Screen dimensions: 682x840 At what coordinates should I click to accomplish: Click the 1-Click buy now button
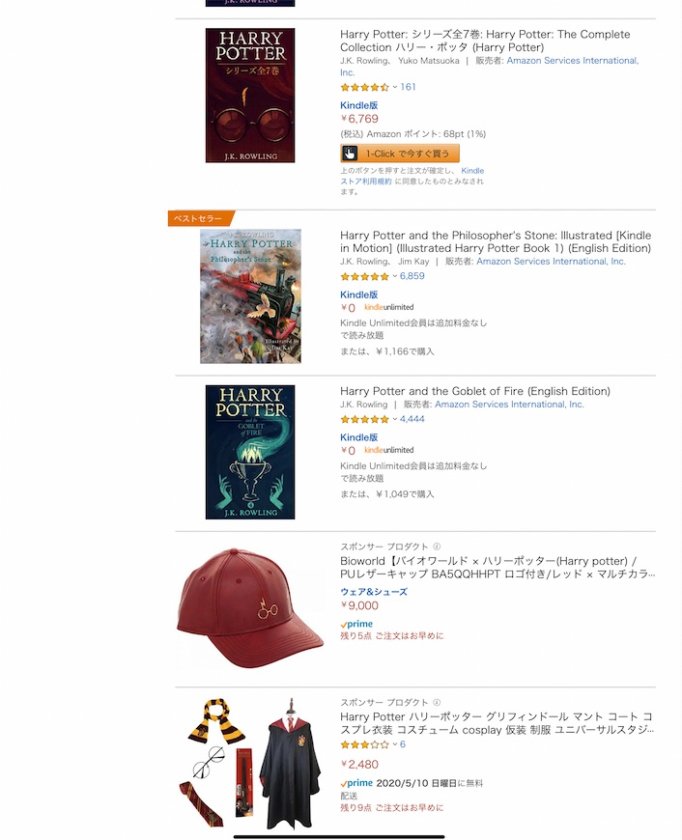400,153
